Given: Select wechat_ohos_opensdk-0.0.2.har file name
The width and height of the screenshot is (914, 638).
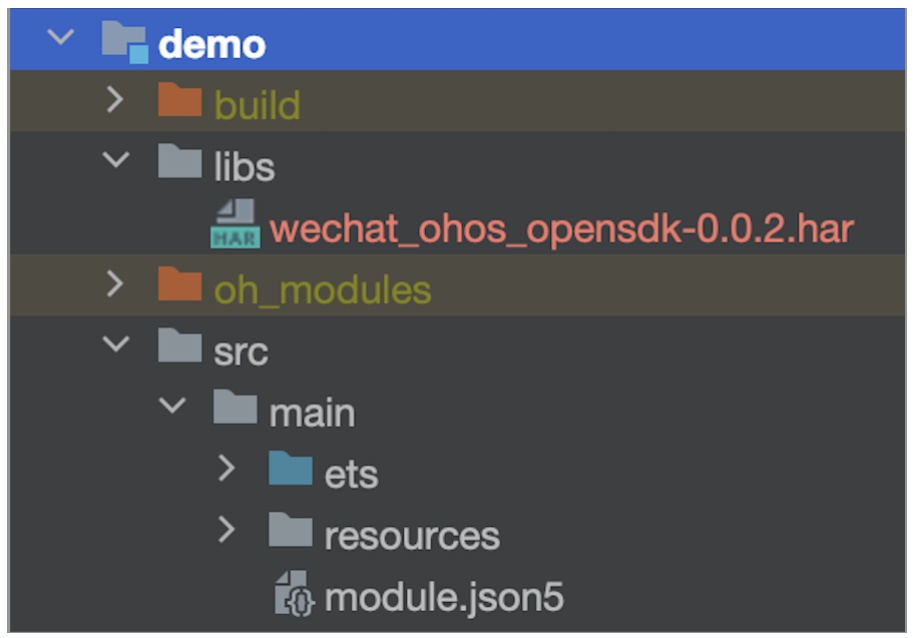Looking at the screenshot, I should click(561, 229).
